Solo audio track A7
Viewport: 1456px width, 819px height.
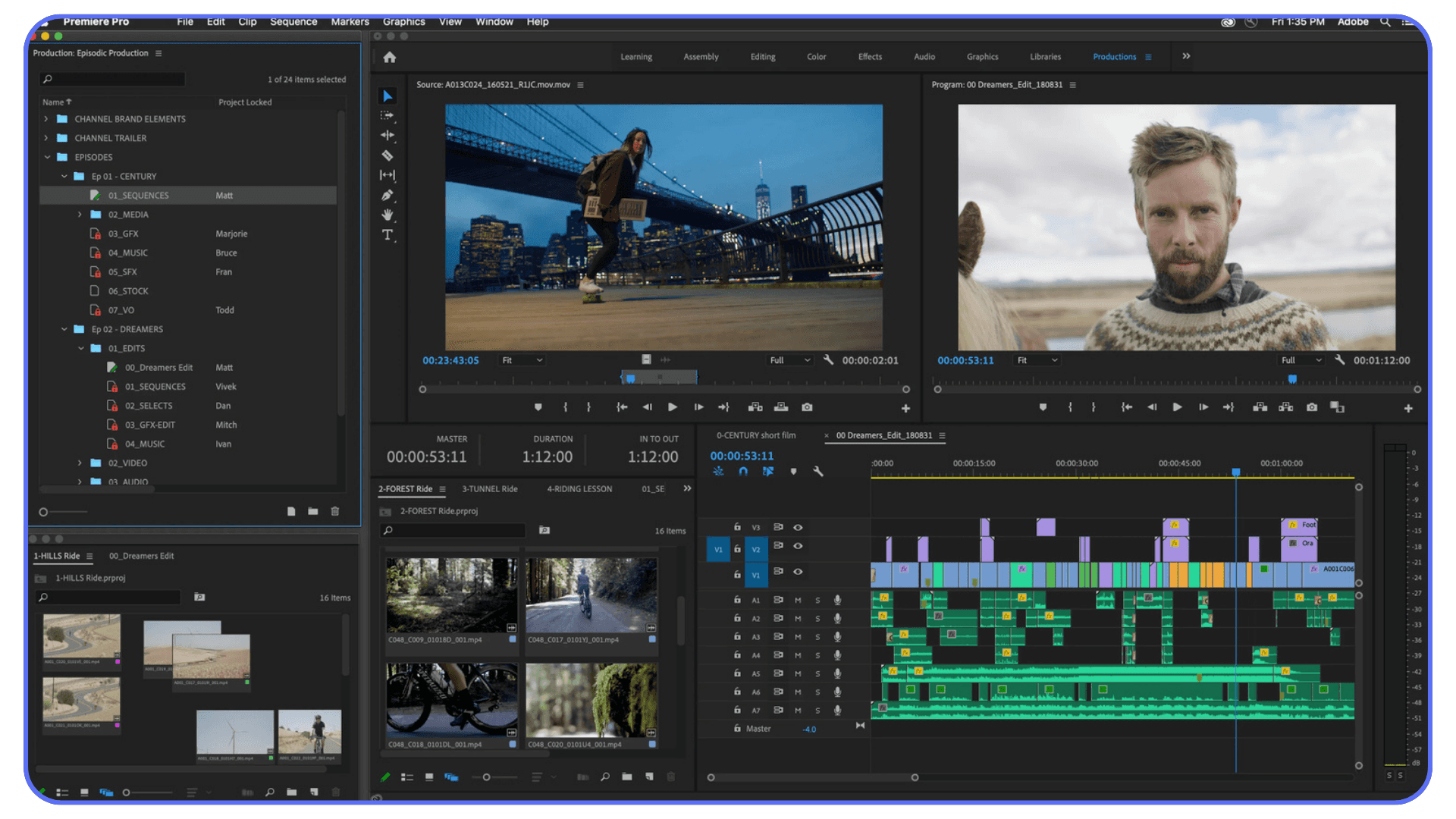817,711
